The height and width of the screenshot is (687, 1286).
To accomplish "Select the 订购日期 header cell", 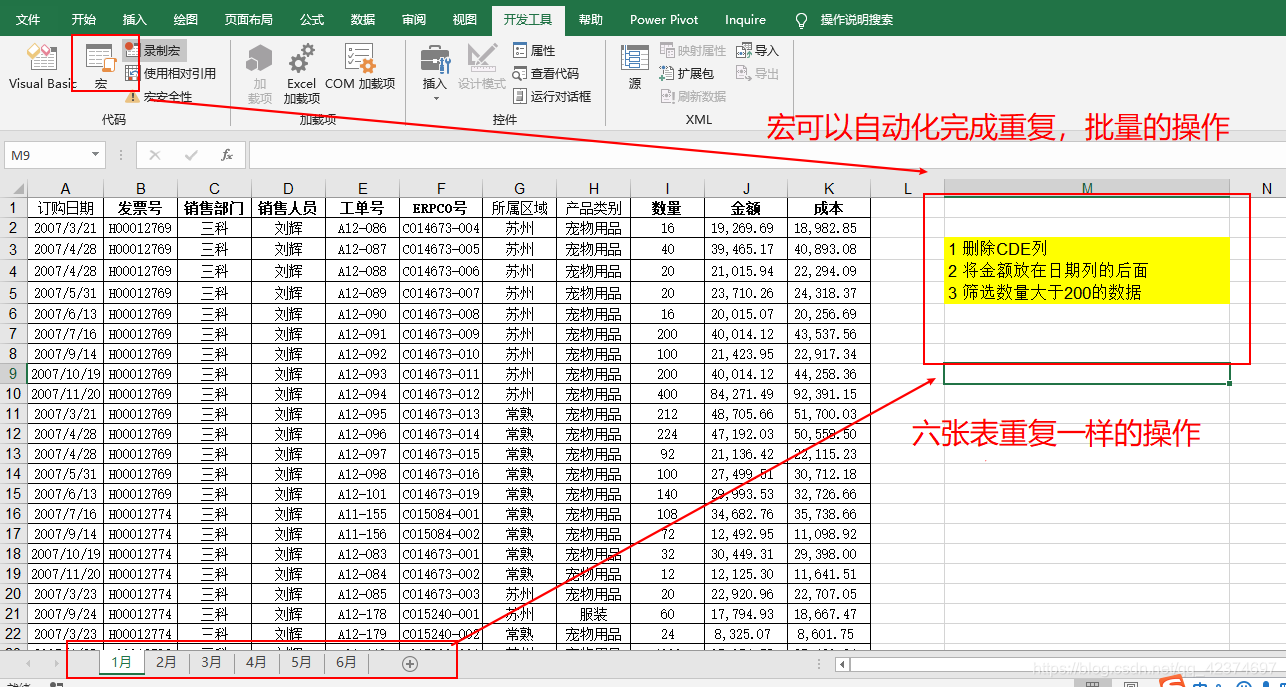I will pos(65,208).
